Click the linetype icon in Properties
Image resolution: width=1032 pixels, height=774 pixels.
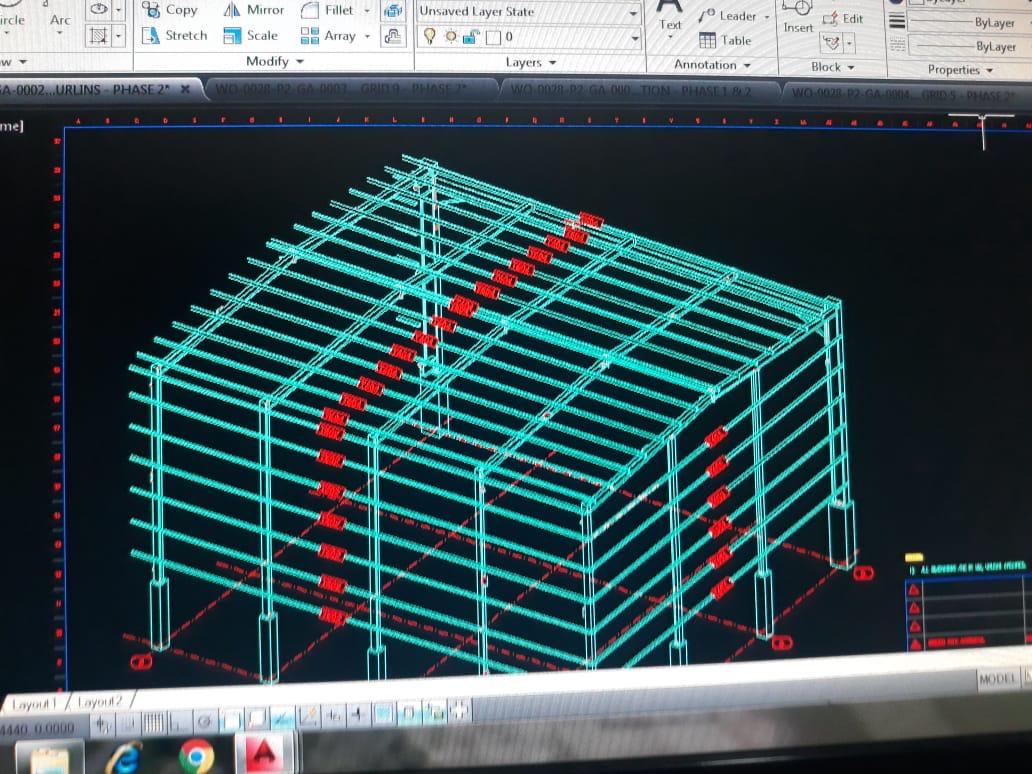click(897, 45)
